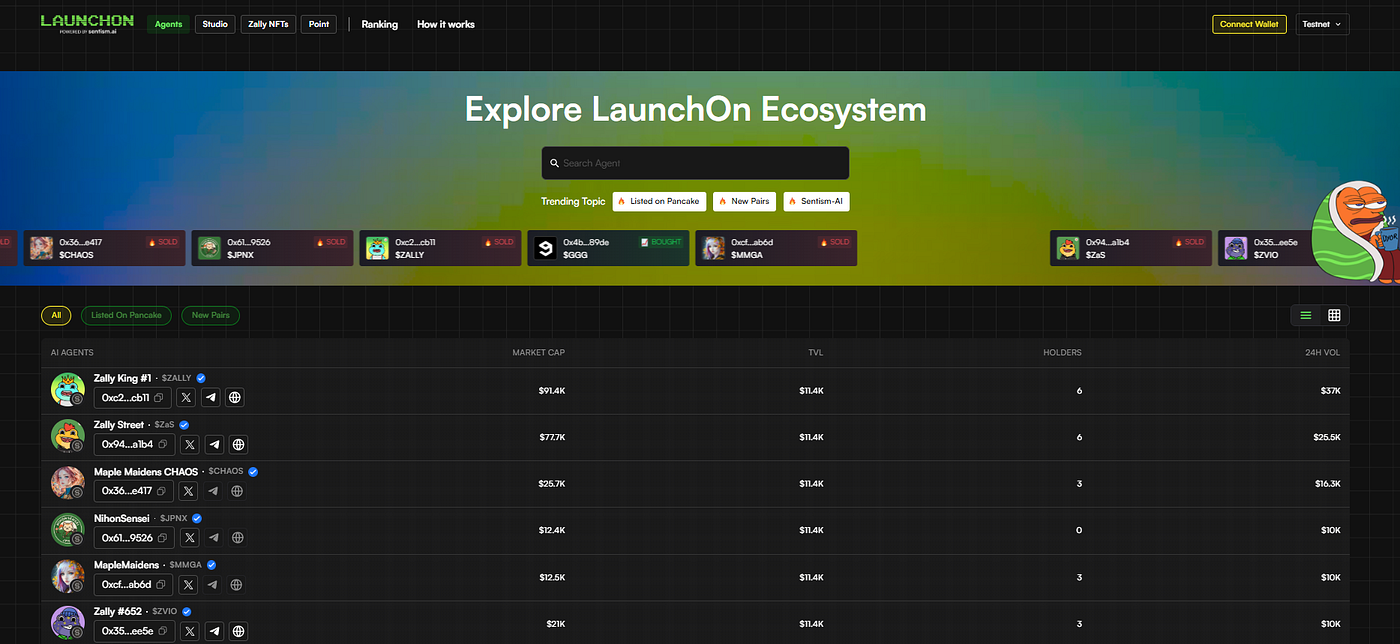The width and height of the screenshot is (1400, 644).
Task: Click the TVL column header
Action: pyautogui.click(x=816, y=353)
